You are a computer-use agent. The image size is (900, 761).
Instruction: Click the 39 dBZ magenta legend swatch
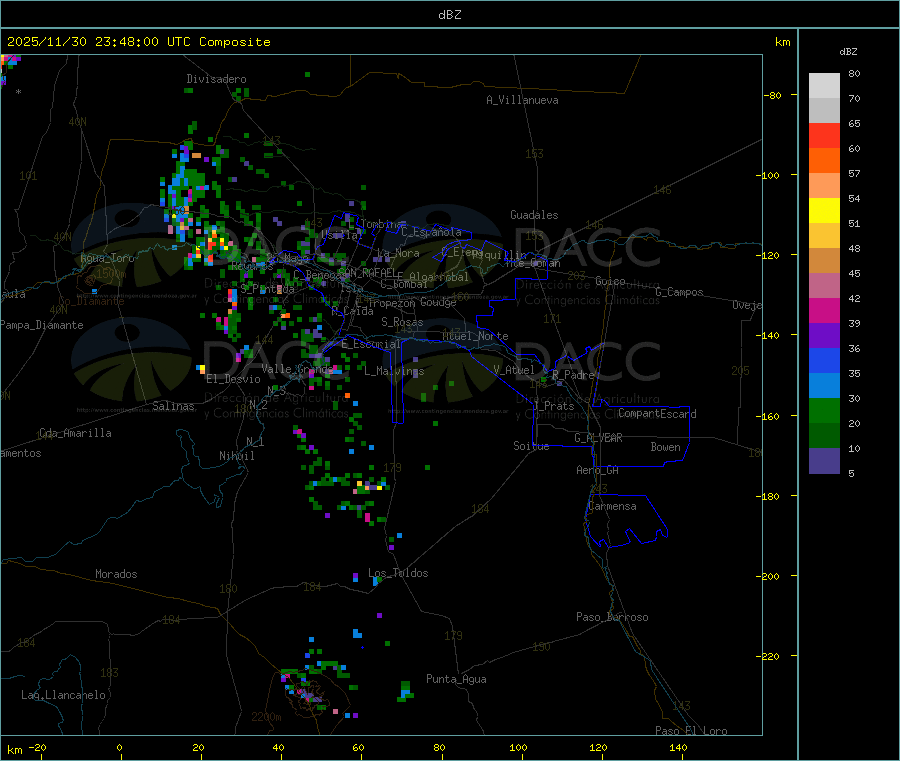coord(824,310)
